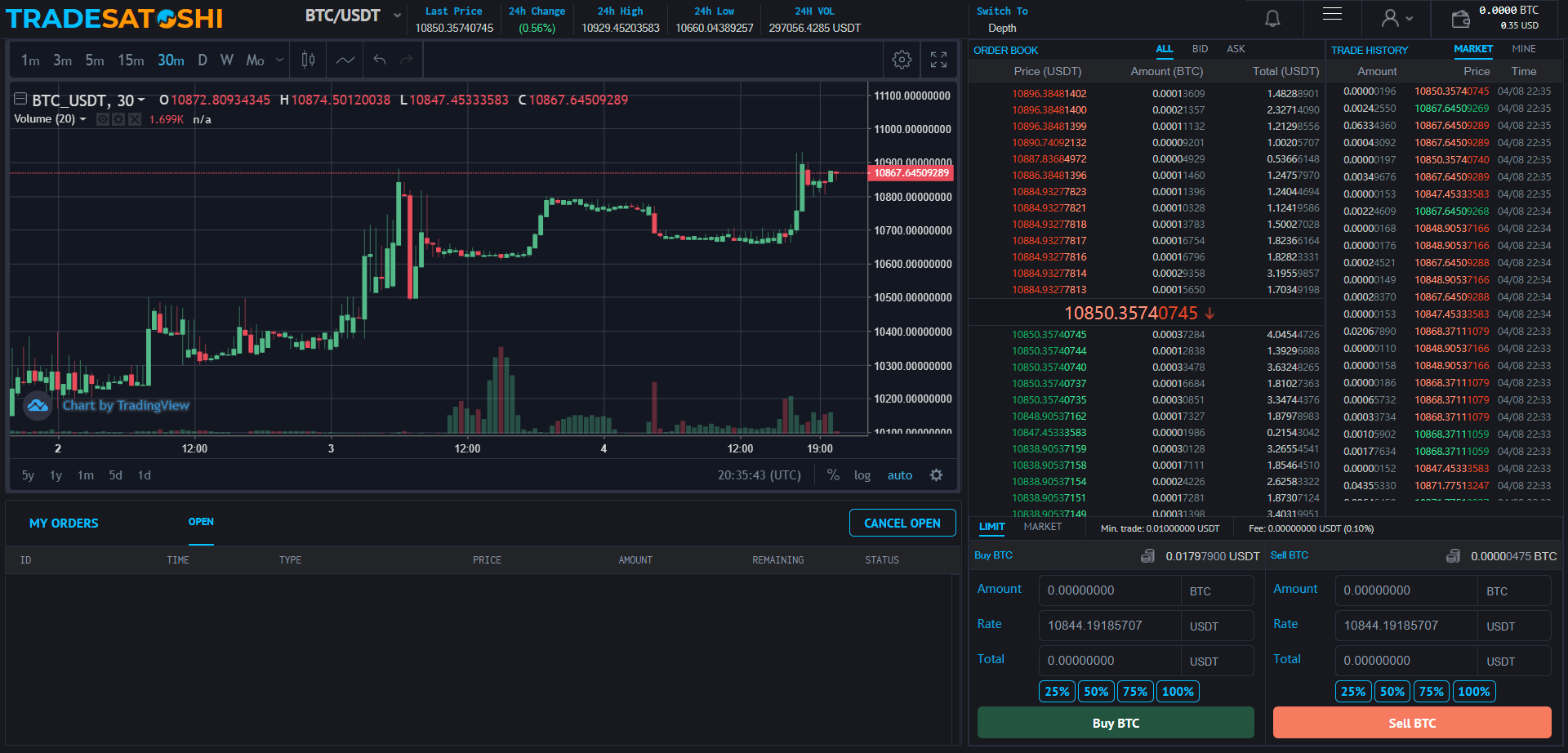Redo the chart action
Image resolution: width=1568 pixels, height=753 pixels.
point(407,60)
